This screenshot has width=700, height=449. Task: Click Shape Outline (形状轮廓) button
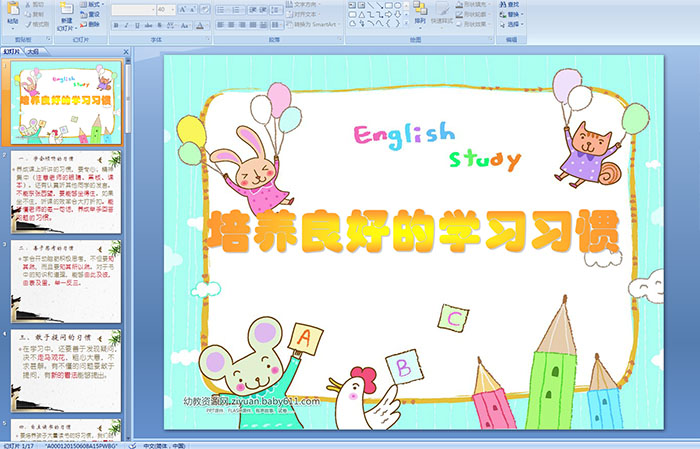[x=472, y=14]
